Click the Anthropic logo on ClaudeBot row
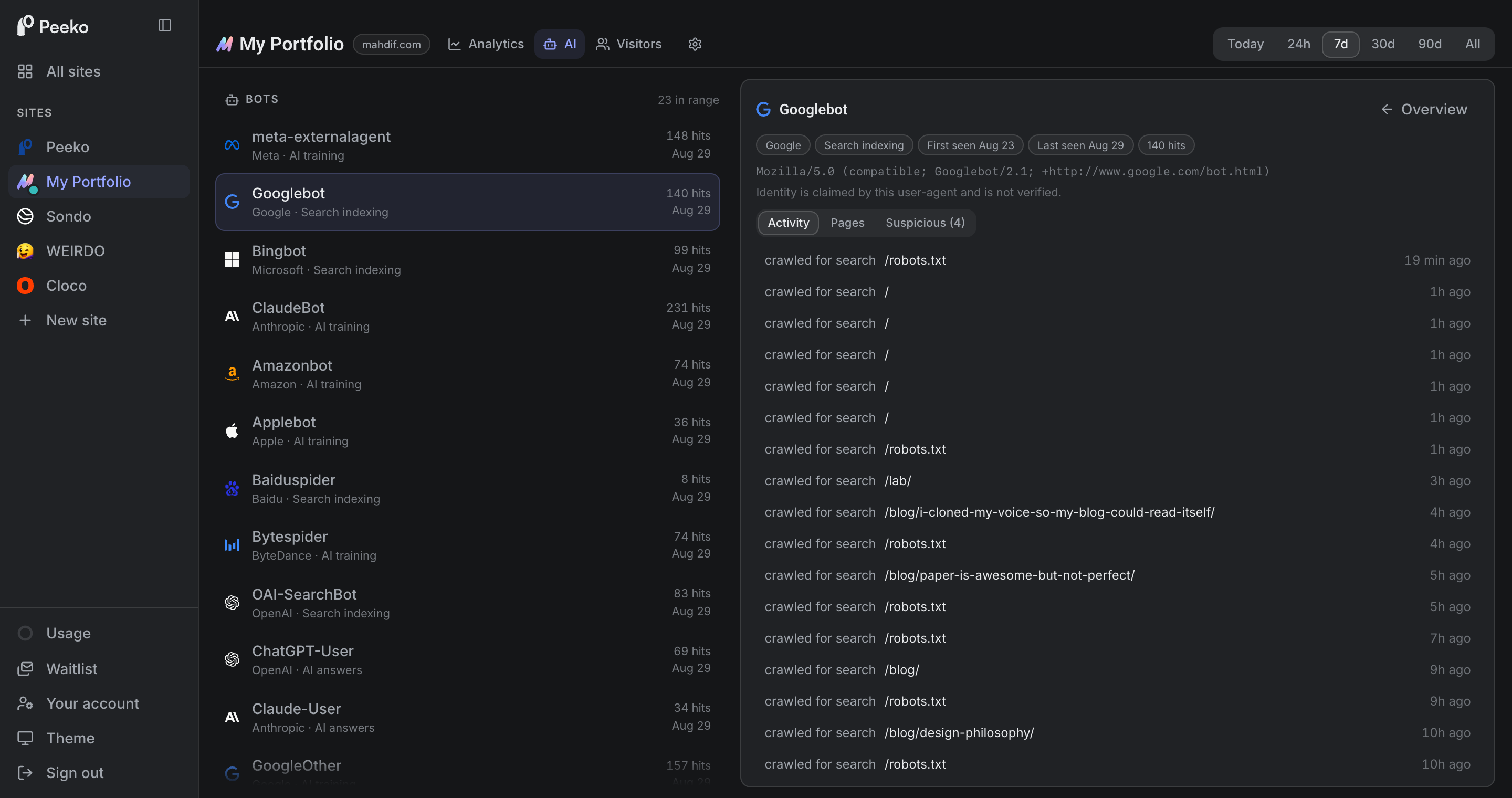1512x798 pixels. click(x=232, y=316)
